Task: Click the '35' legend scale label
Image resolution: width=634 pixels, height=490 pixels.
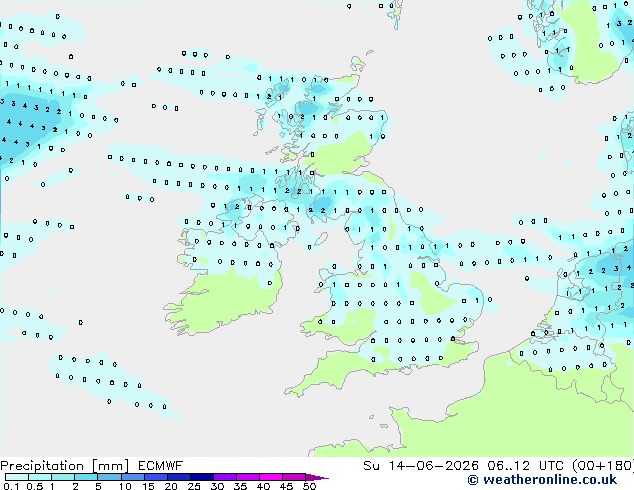Action: [240, 486]
